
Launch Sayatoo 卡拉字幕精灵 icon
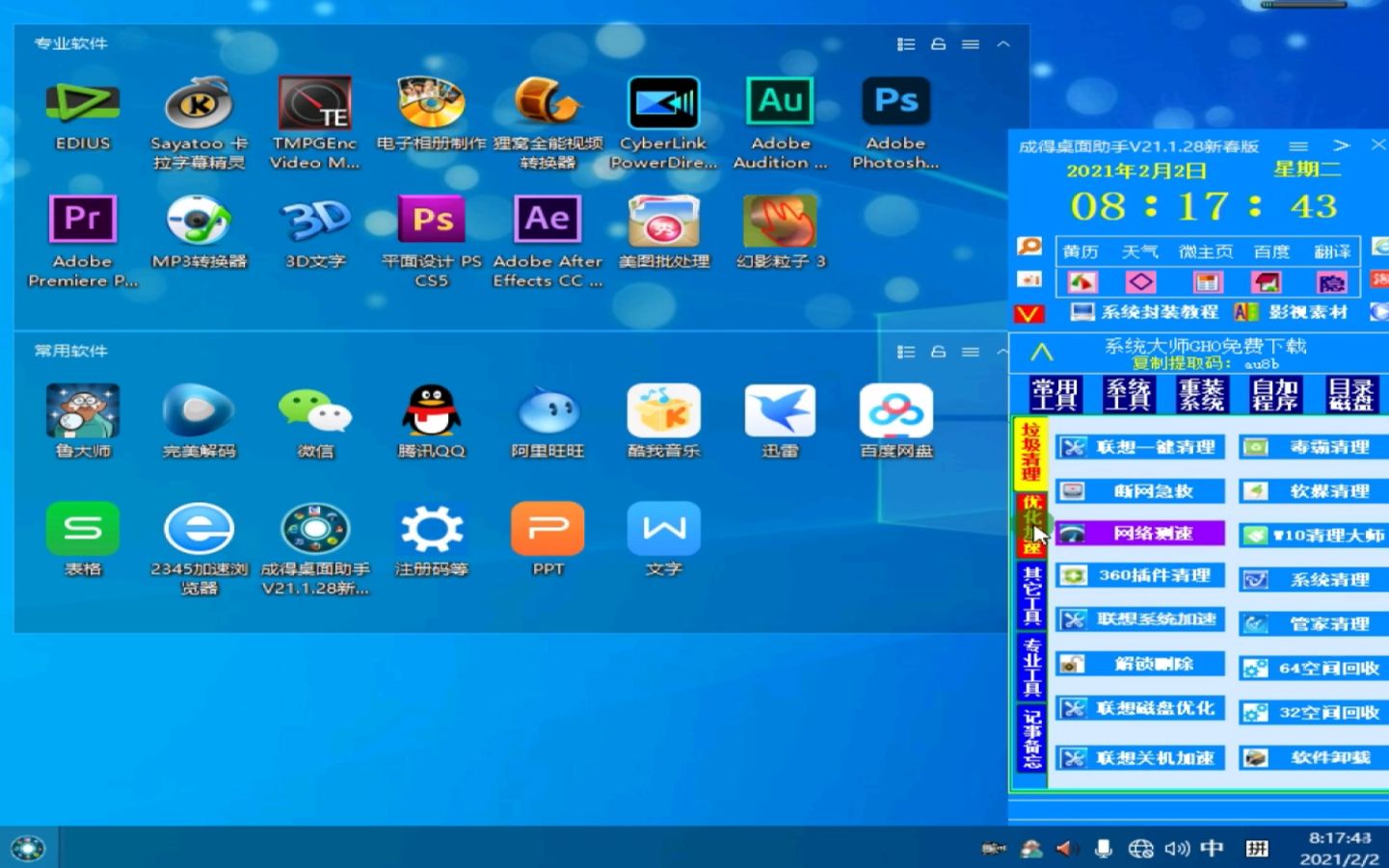(199, 104)
